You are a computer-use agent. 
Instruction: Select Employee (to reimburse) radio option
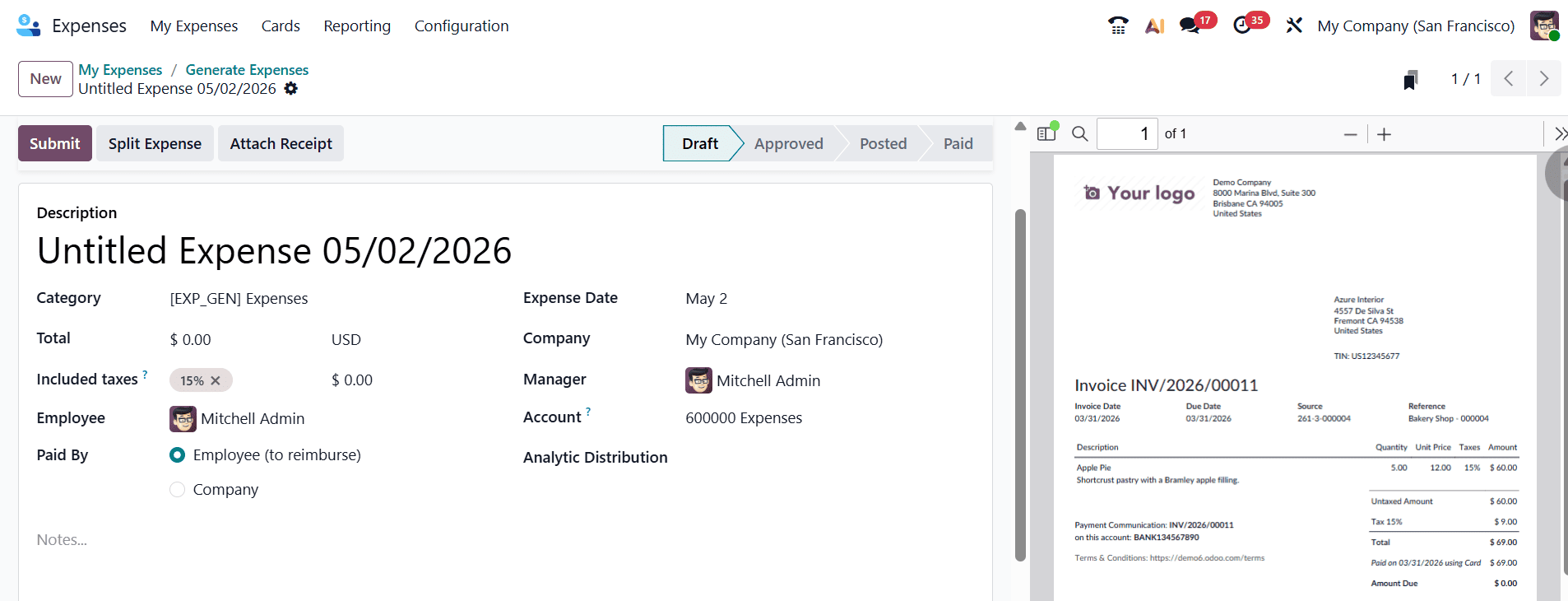coord(177,455)
